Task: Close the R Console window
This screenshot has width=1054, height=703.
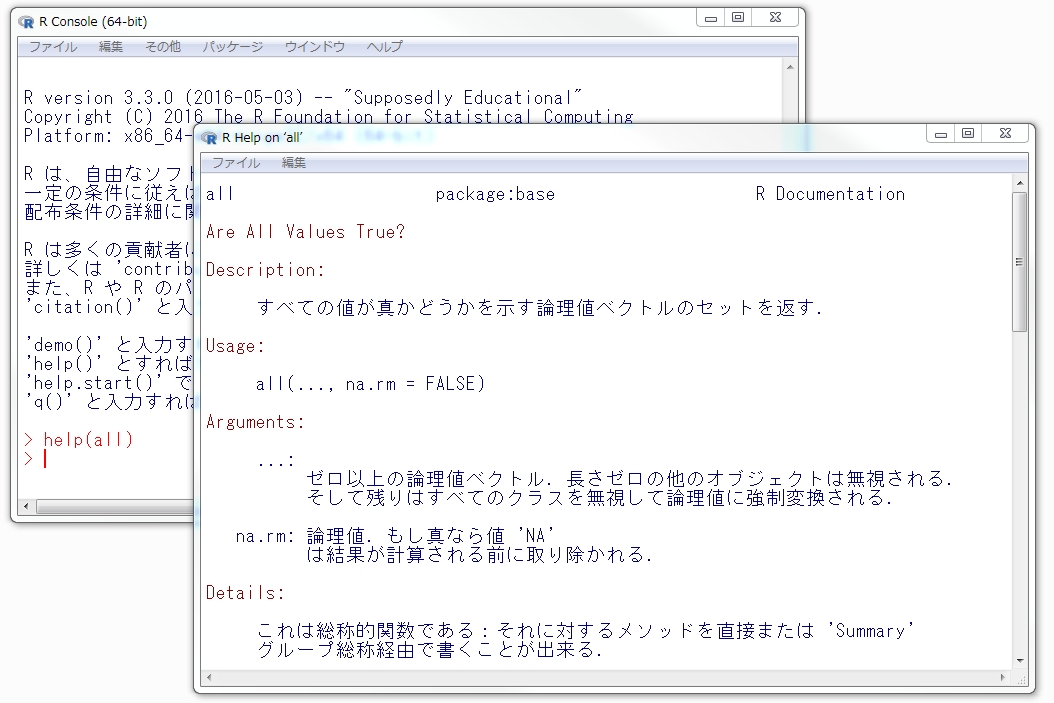Action: (x=773, y=17)
